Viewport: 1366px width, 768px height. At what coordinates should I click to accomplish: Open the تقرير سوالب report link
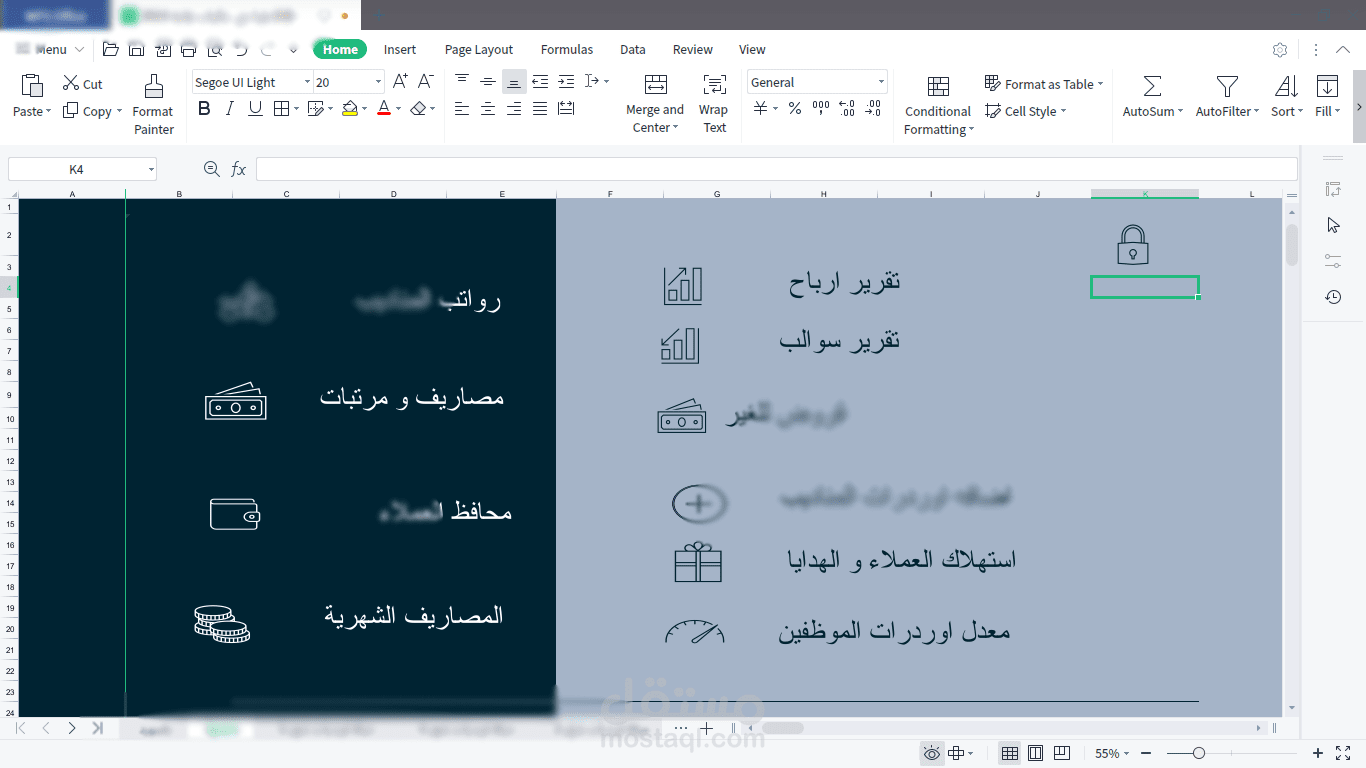pyautogui.click(x=840, y=341)
